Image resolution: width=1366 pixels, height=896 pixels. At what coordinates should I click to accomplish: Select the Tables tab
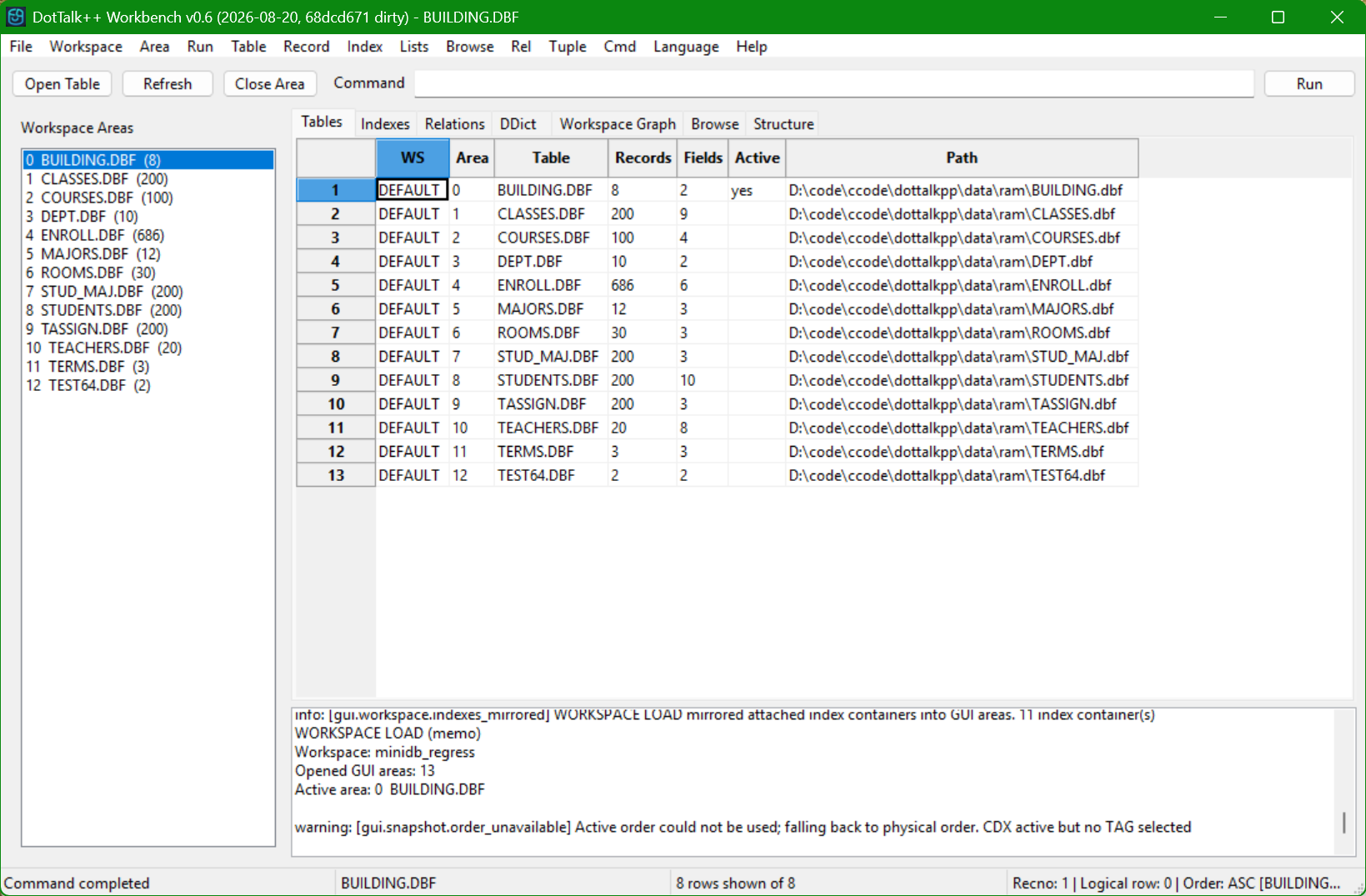322,122
